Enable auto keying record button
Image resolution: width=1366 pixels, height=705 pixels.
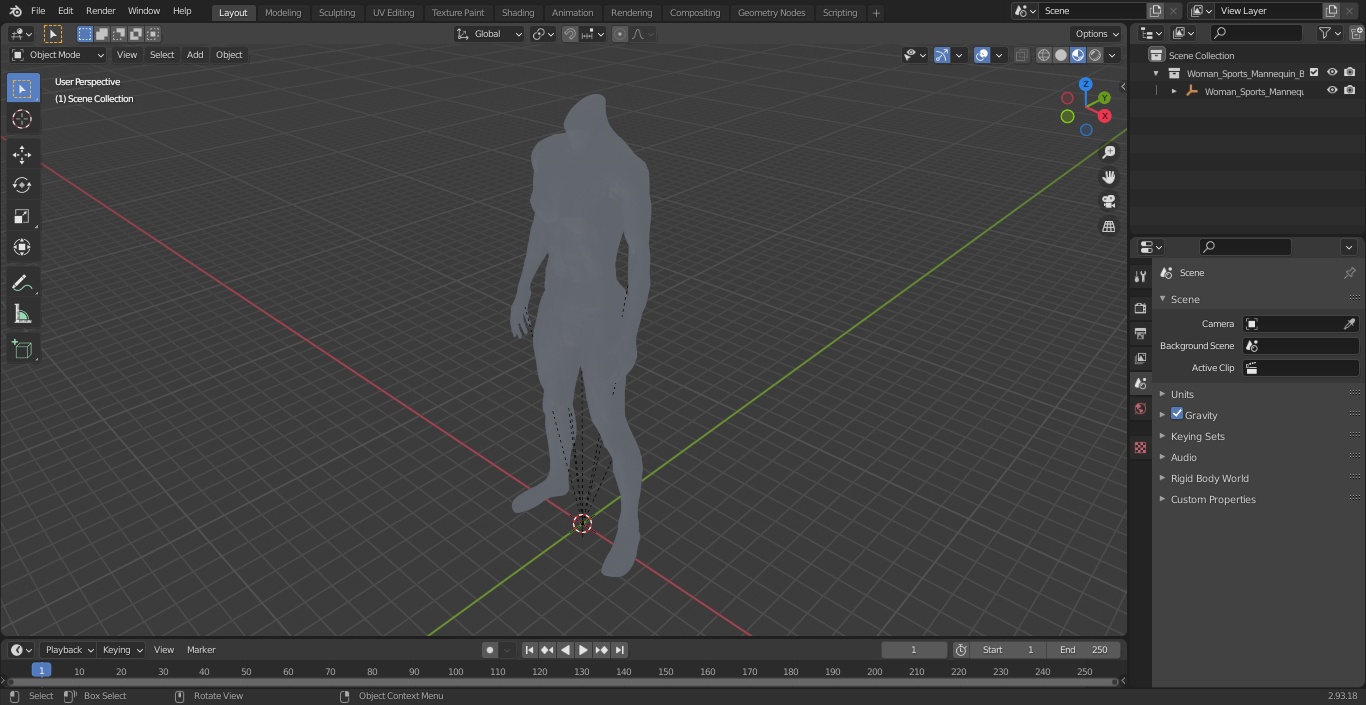click(490, 650)
